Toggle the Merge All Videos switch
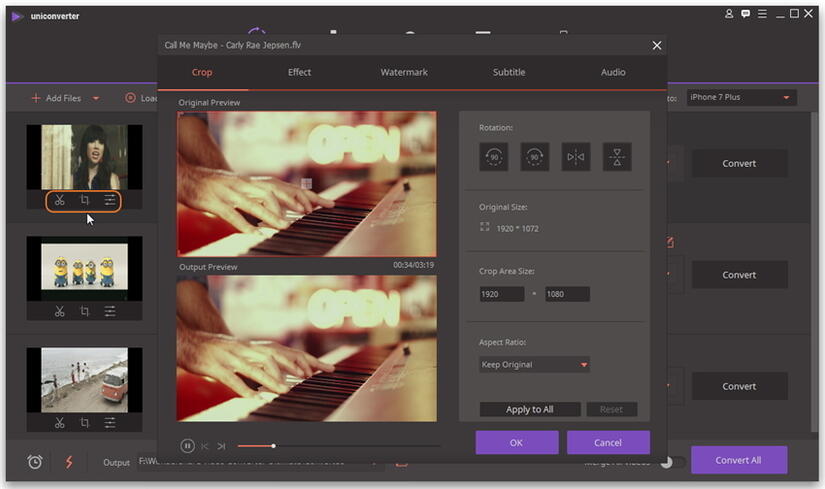The width and height of the screenshot is (825, 489). (673, 462)
